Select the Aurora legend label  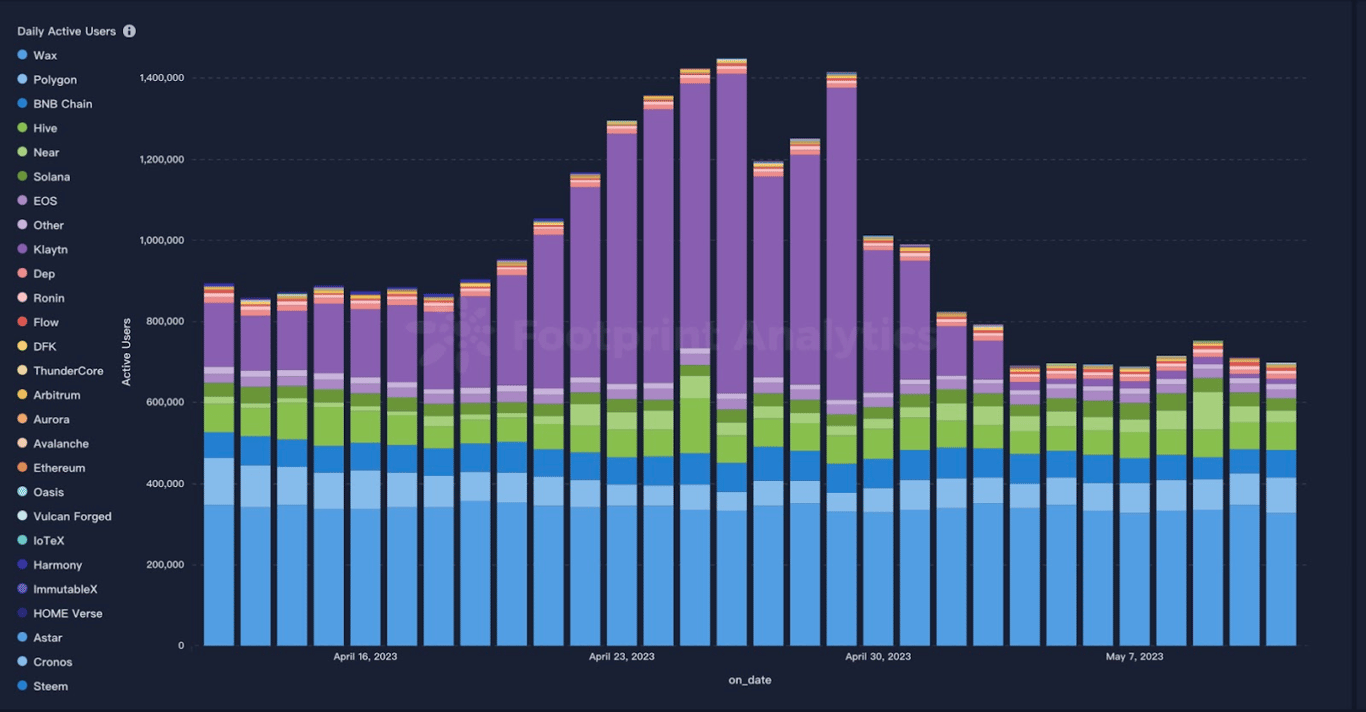pyautogui.click(x=51, y=420)
